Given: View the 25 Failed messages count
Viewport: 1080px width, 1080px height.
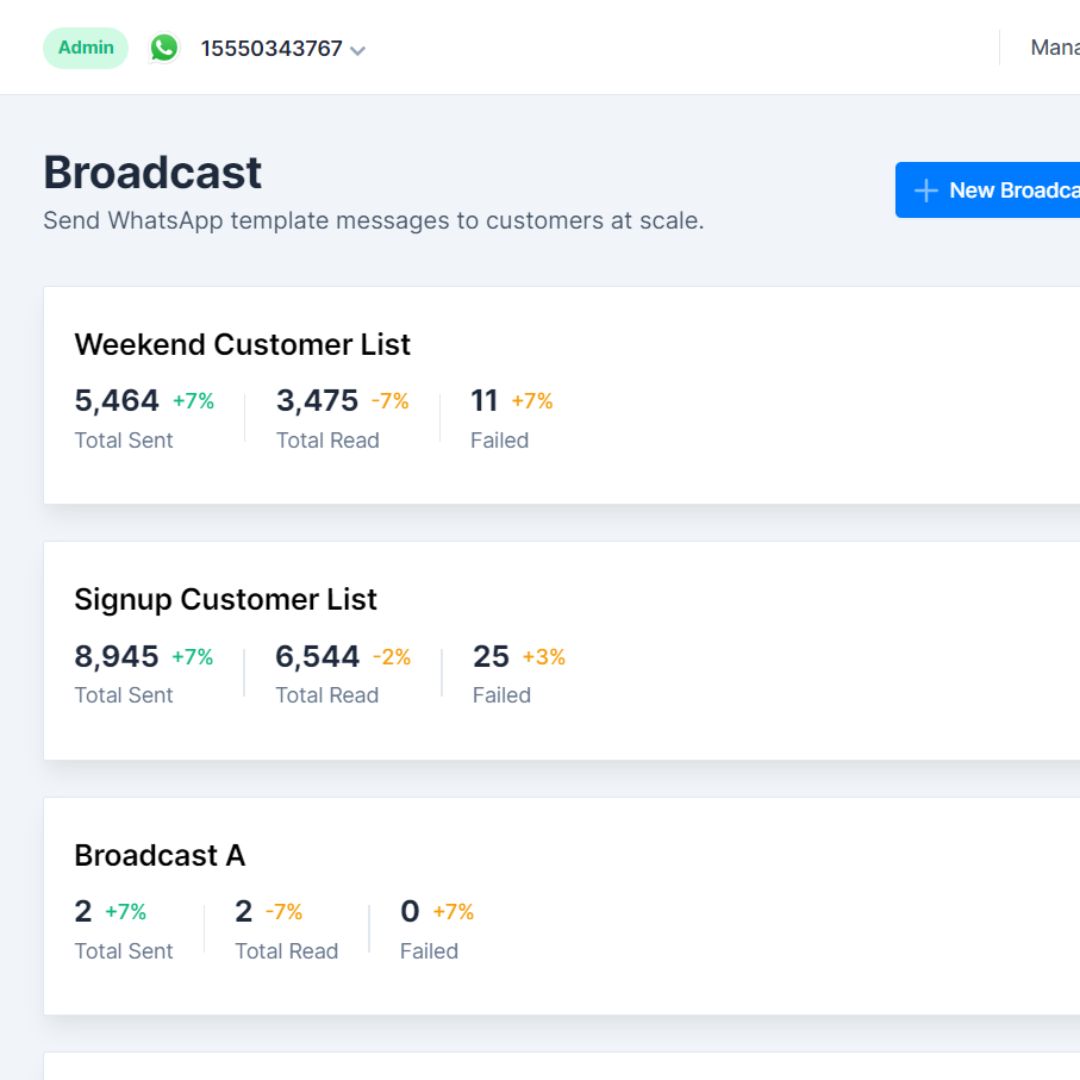Looking at the screenshot, I should pyautogui.click(x=490, y=657).
